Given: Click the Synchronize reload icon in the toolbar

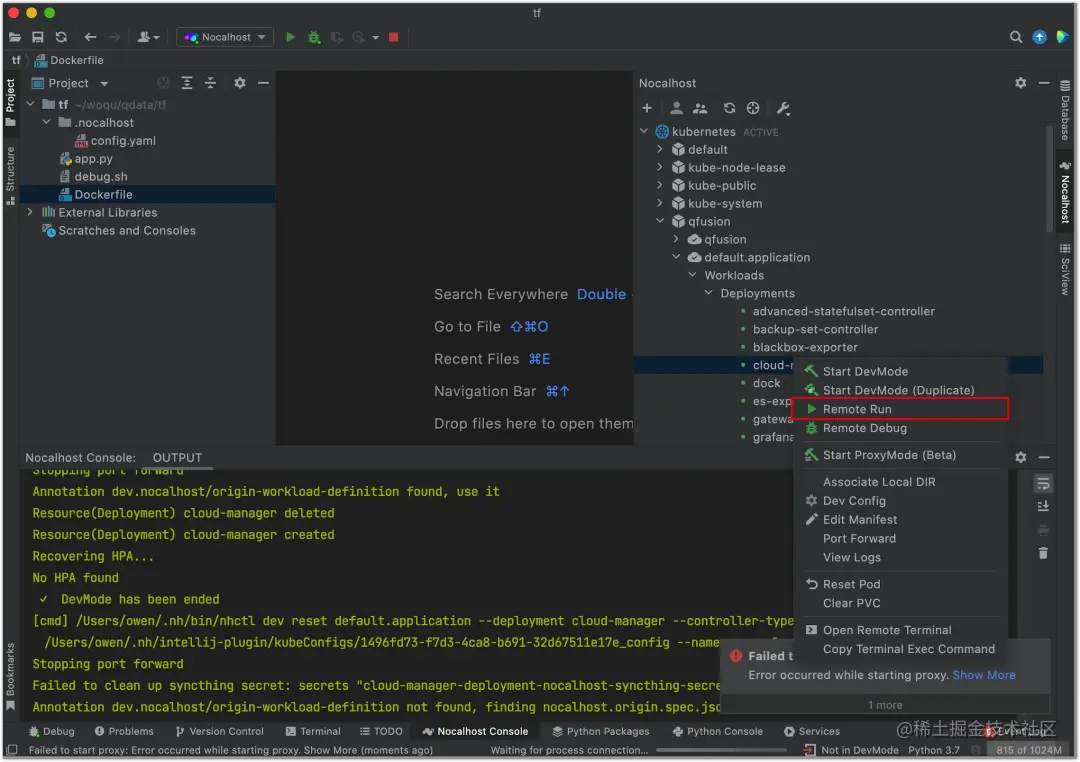Looking at the screenshot, I should pos(61,37).
